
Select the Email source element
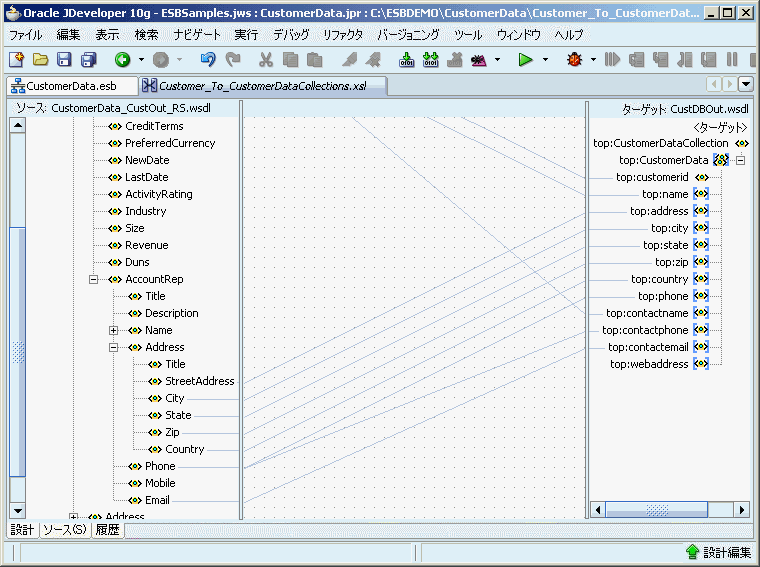point(157,500)
